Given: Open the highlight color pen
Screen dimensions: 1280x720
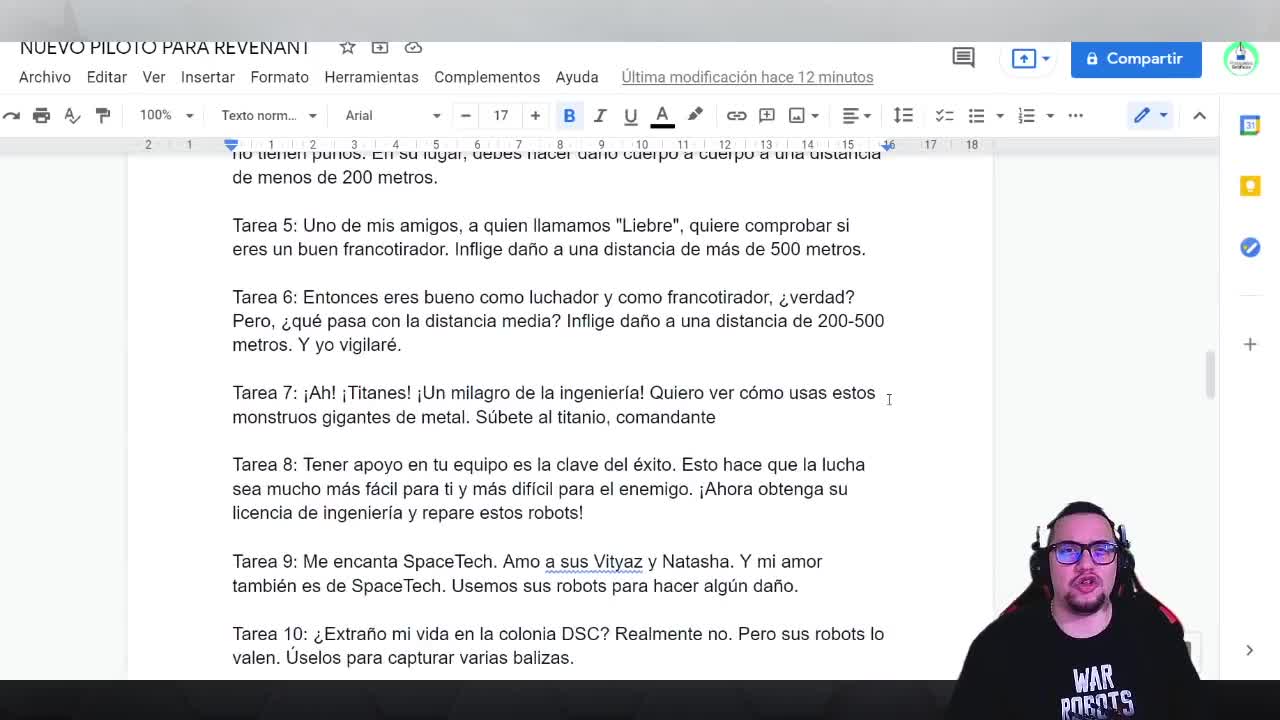Looking at the screenshot, I should 695,116.
